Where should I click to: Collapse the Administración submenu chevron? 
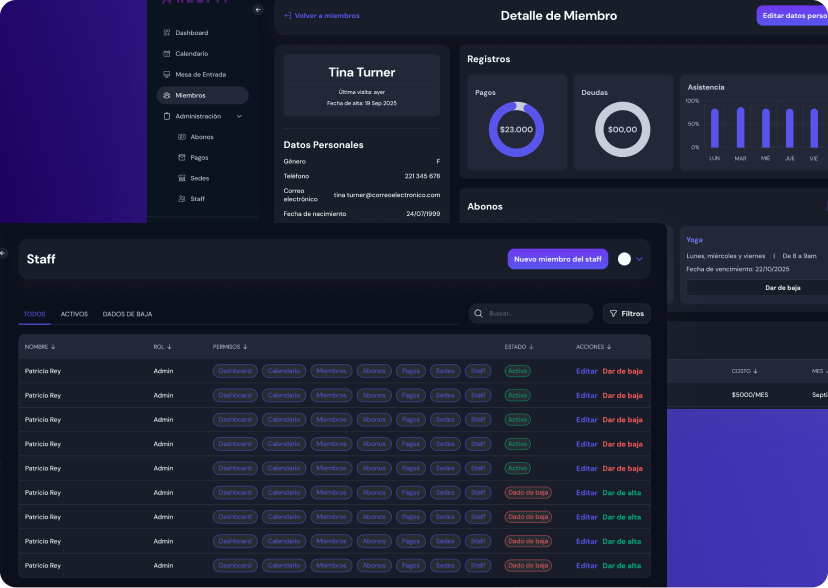point(239,117)
